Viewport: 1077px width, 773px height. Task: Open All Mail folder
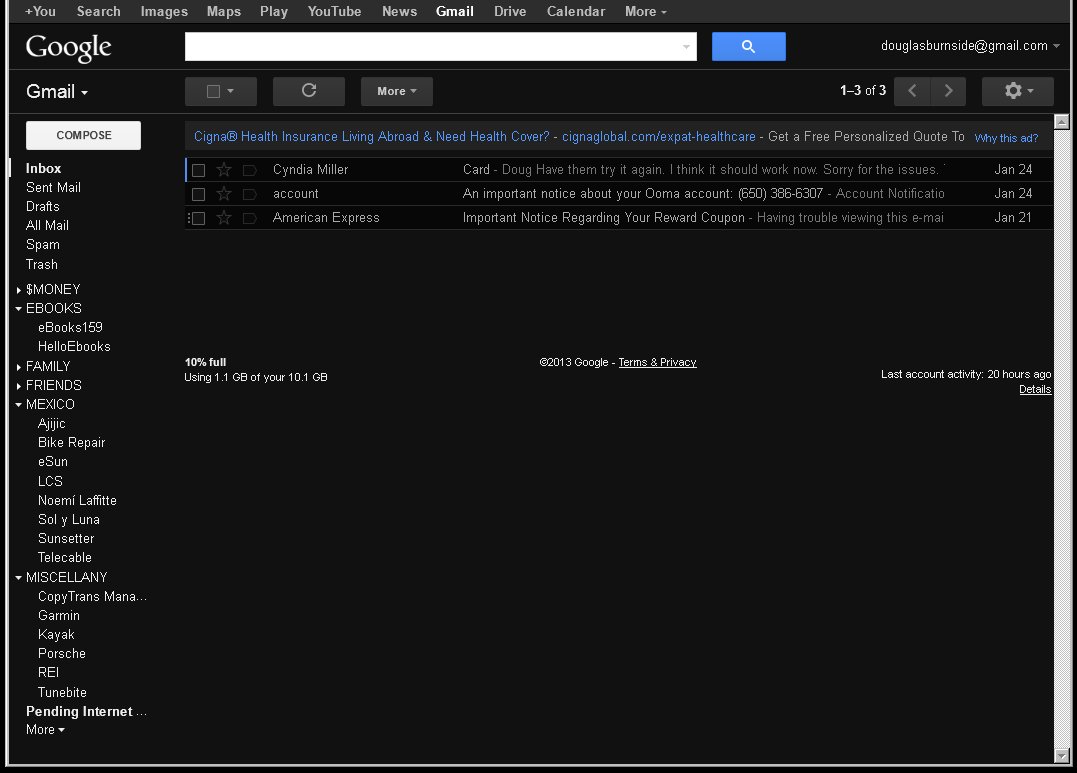pyautogui.click(x=47, y=225)
